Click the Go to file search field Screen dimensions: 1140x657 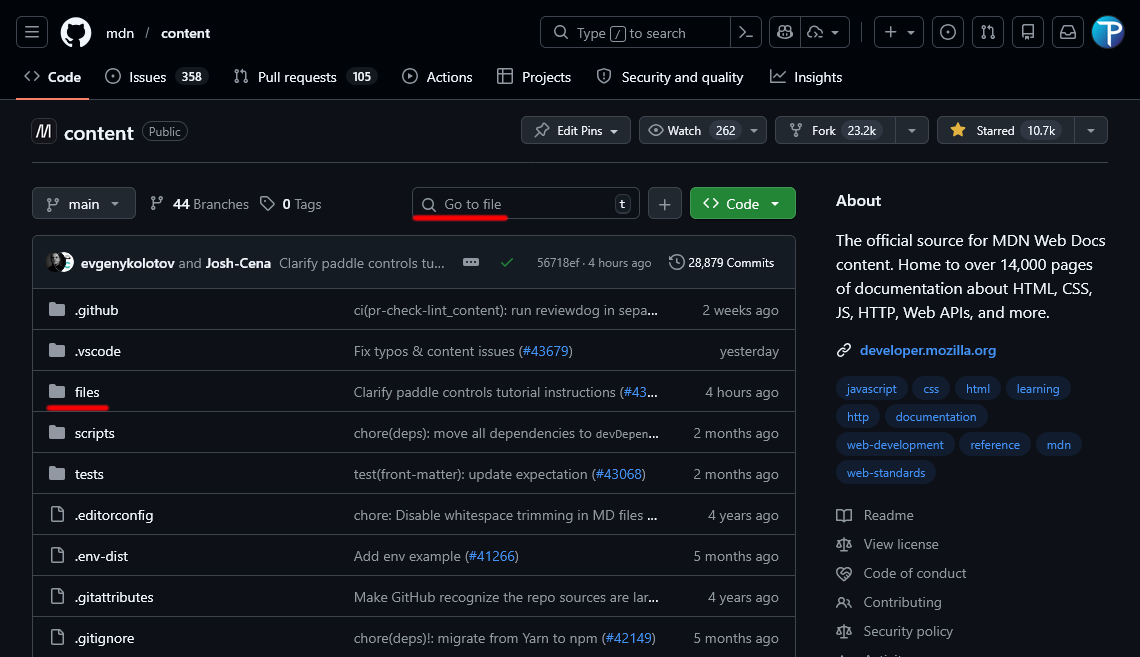pos(520,203)
